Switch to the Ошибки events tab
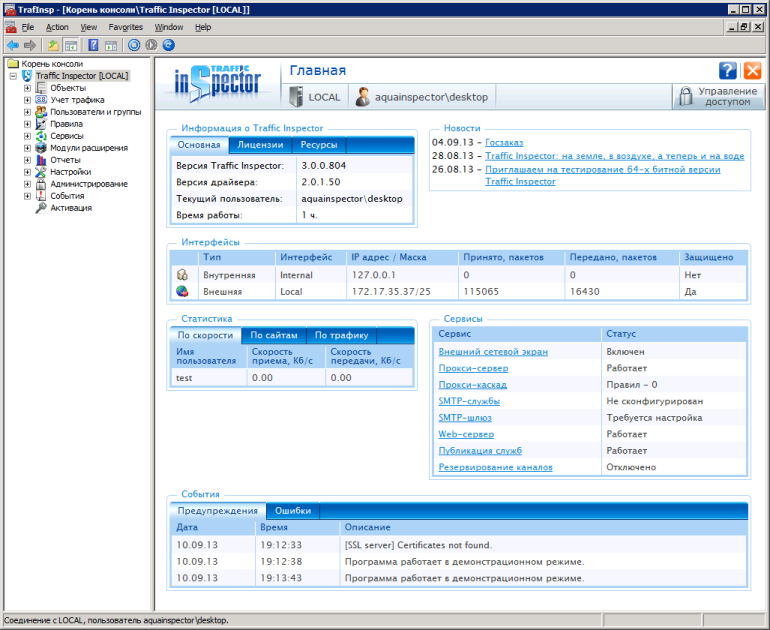The height and width of the screenshot is (630, 770). click(x=293, y=511)
